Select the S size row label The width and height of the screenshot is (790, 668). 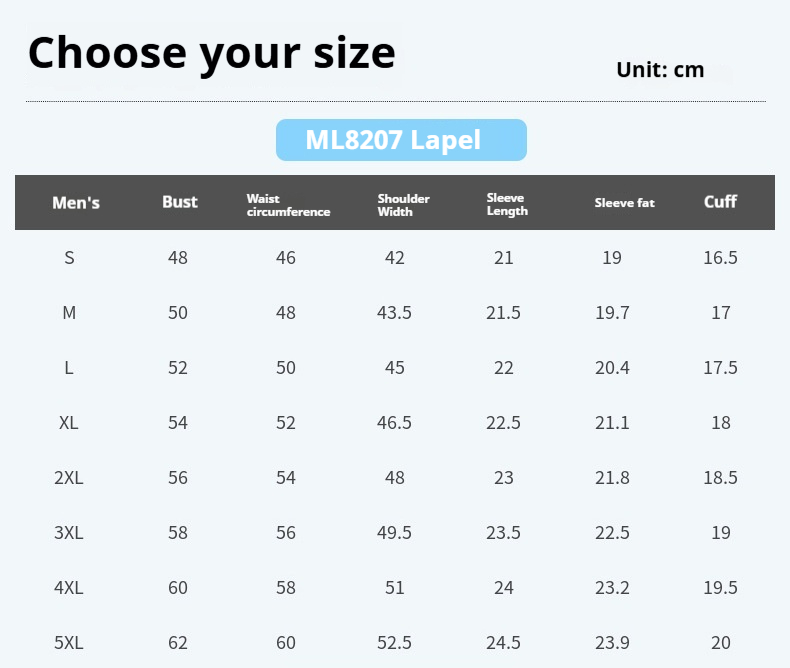coord(70,258)
